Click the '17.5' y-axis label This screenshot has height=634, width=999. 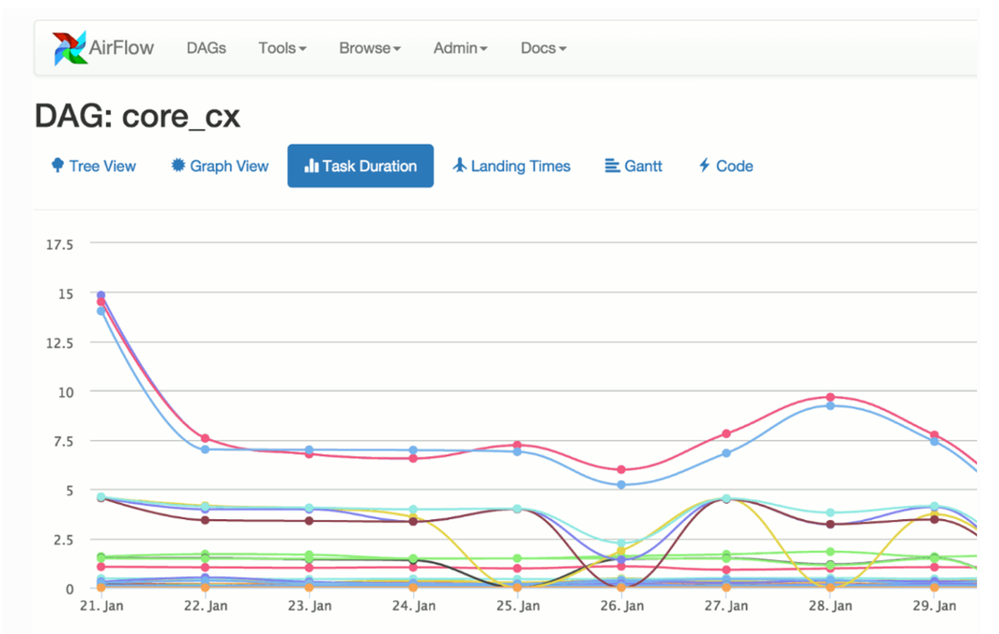tap(59, 245)
